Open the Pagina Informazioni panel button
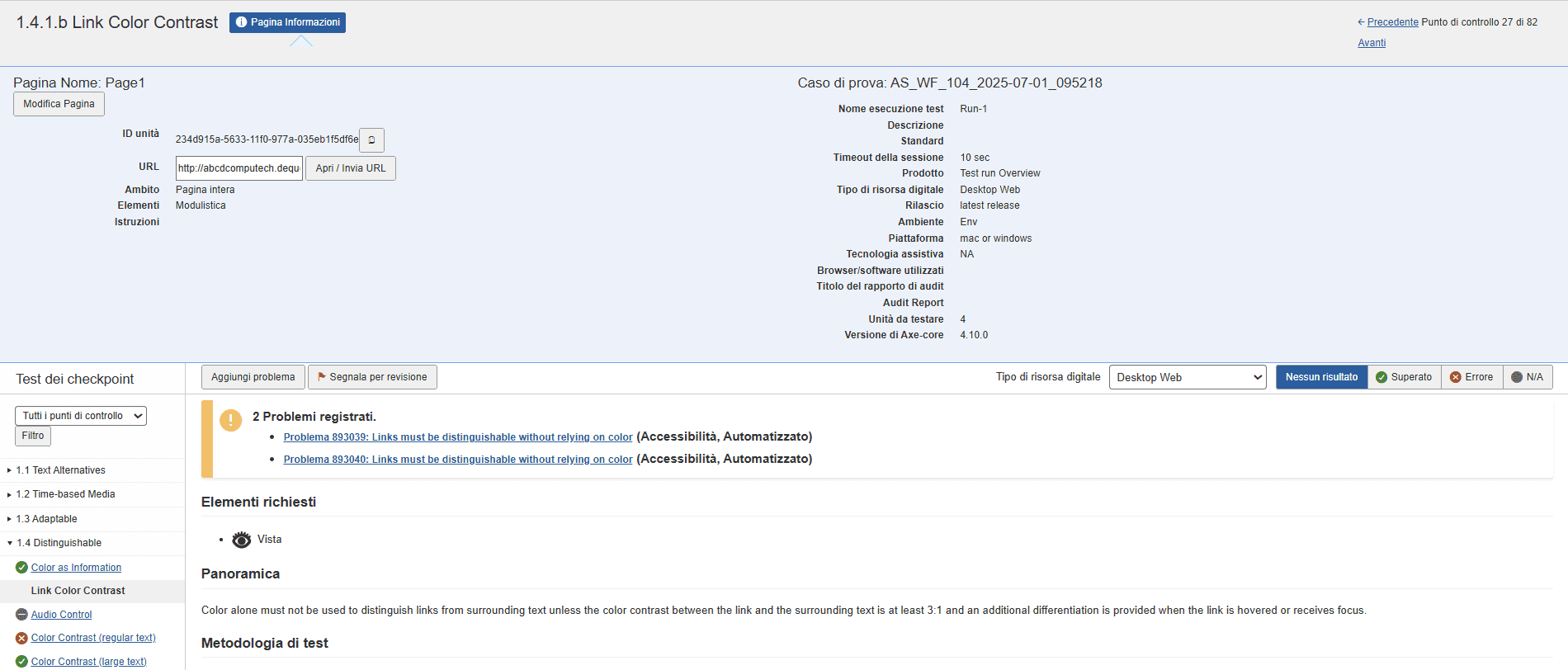 (287, 22)
